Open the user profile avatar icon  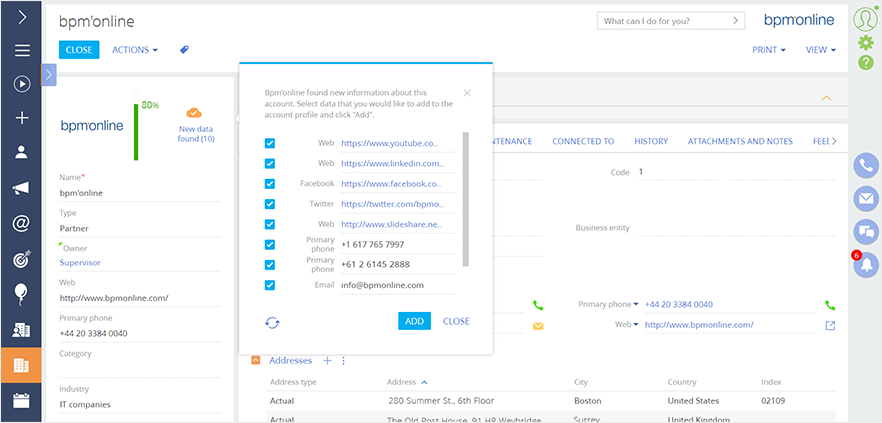865,19
